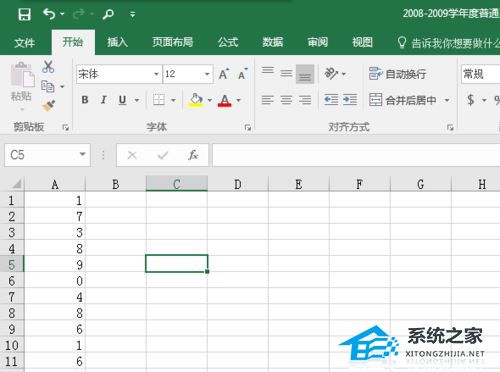The width and height of the screenshot is (500, 372).
Task: Decrease font size with small A
Action: (243, 74)
